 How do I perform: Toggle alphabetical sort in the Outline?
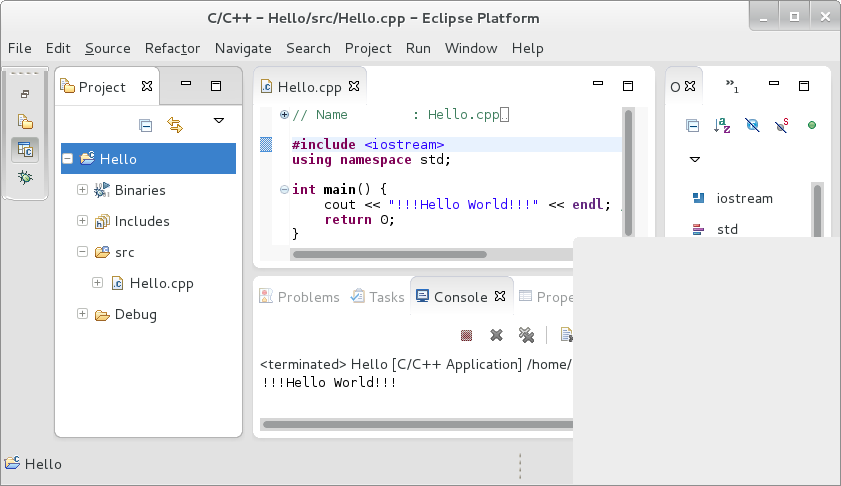(x=722, y=126)
